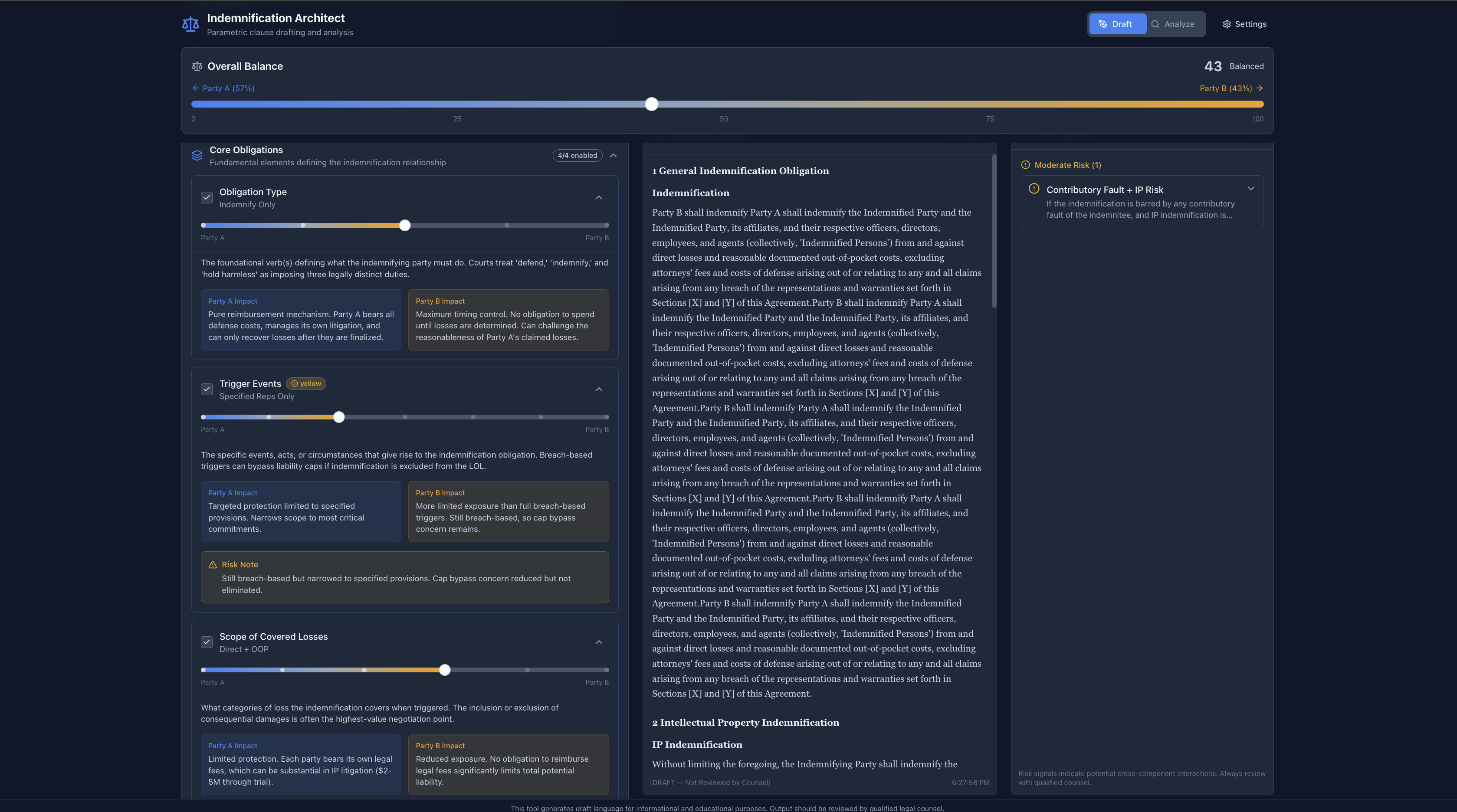Click the Core Obligations section title

(246, 150)
